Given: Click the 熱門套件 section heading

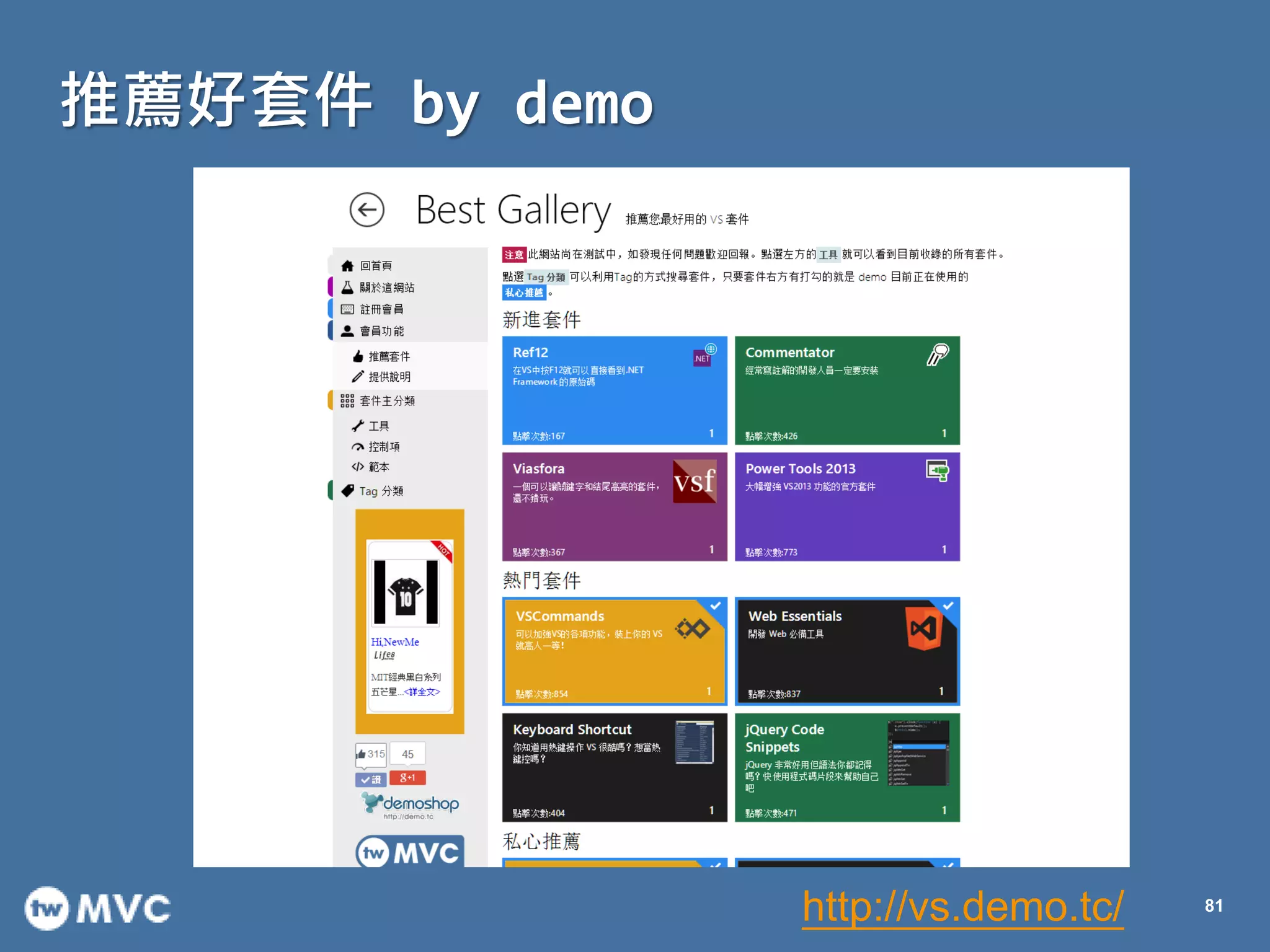Looking at the screenshot, I should [541, 581].
